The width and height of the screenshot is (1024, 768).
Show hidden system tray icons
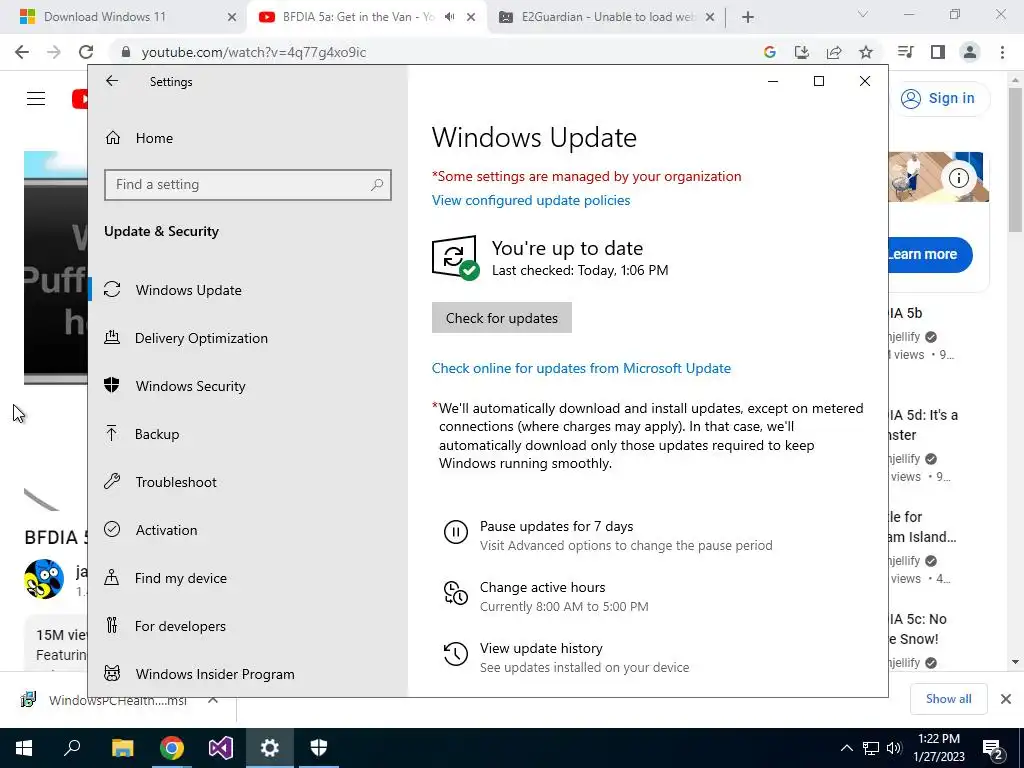pos(846,748)
